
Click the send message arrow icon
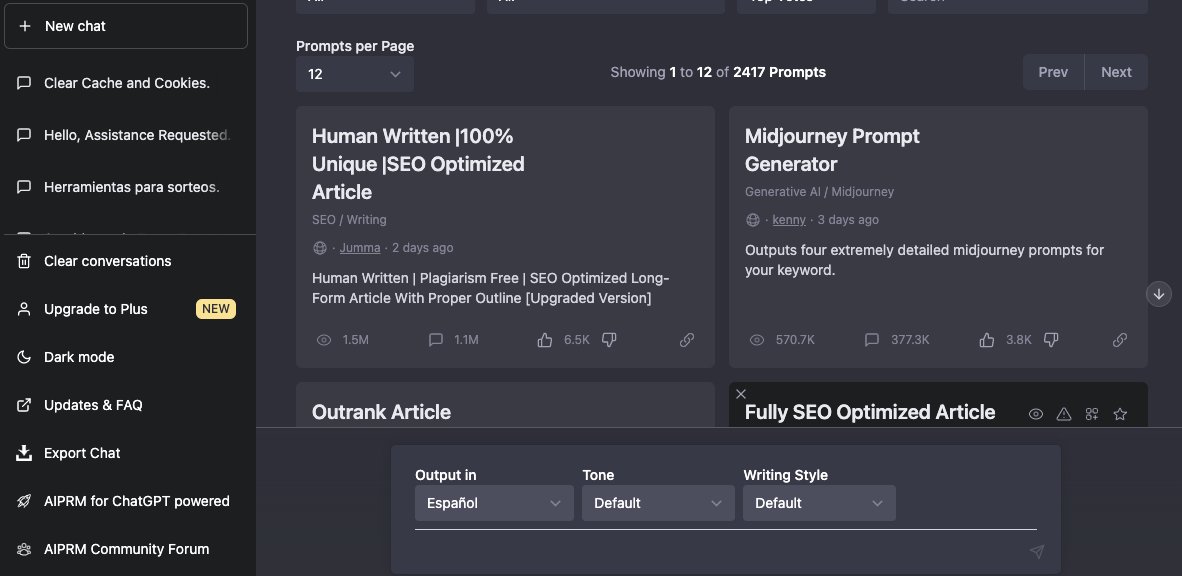click(x=1037, y=552)
